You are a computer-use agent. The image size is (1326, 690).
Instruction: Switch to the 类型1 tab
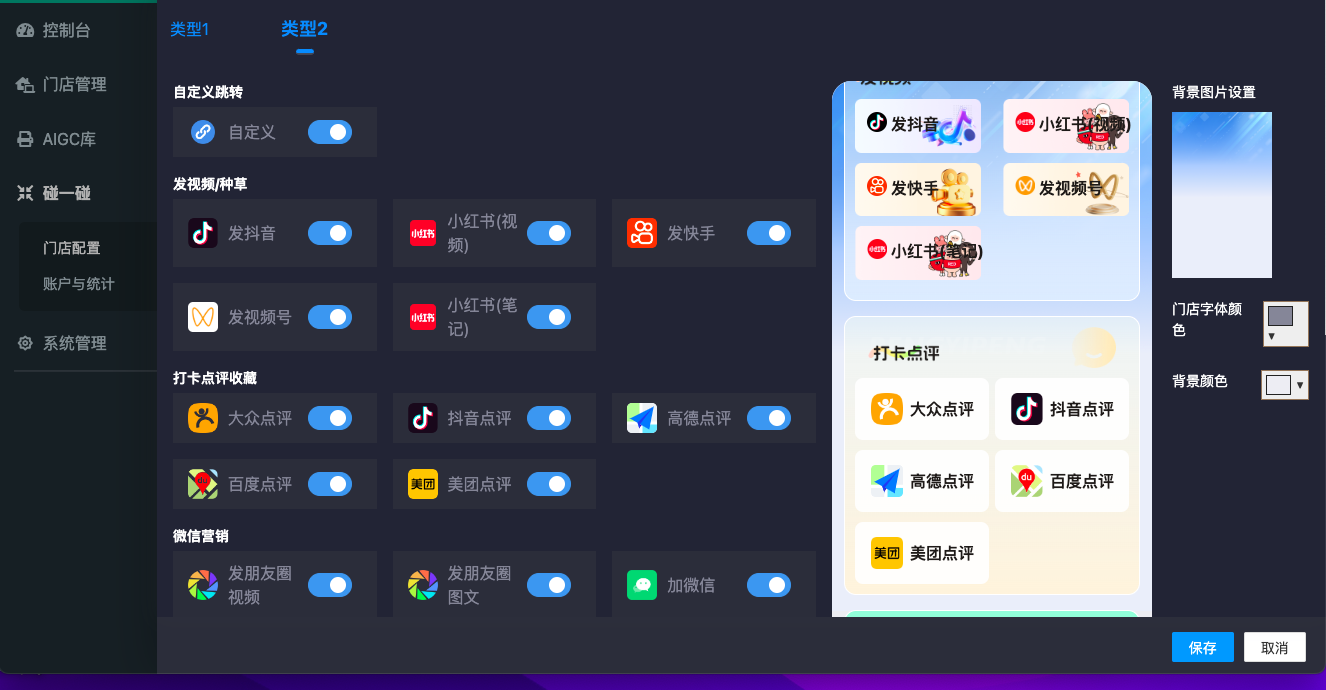(x=190, y=29)
